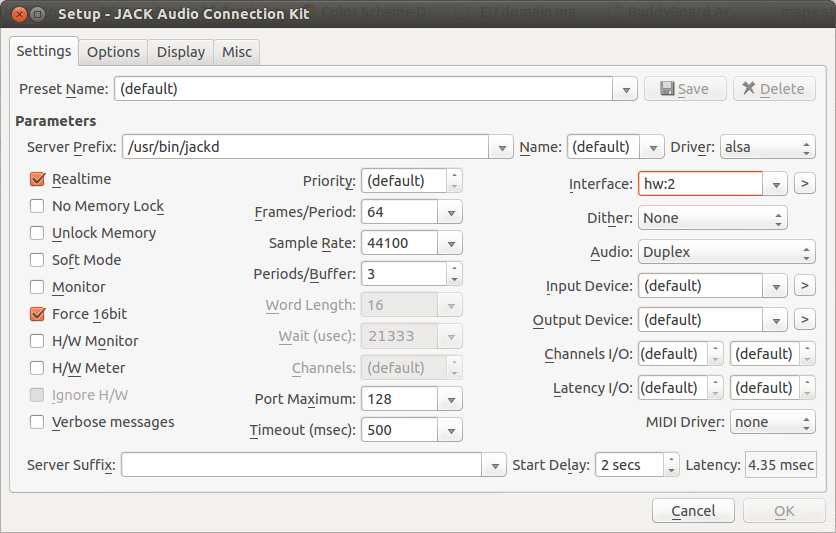
Task: Uncheck the Force 16bit option
Action: [37, 314]
